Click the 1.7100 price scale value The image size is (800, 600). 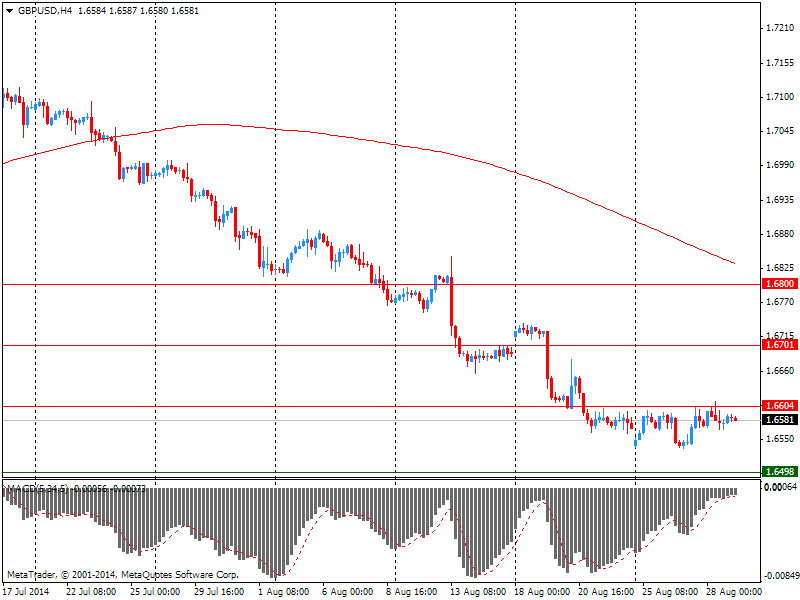point(780,97)
